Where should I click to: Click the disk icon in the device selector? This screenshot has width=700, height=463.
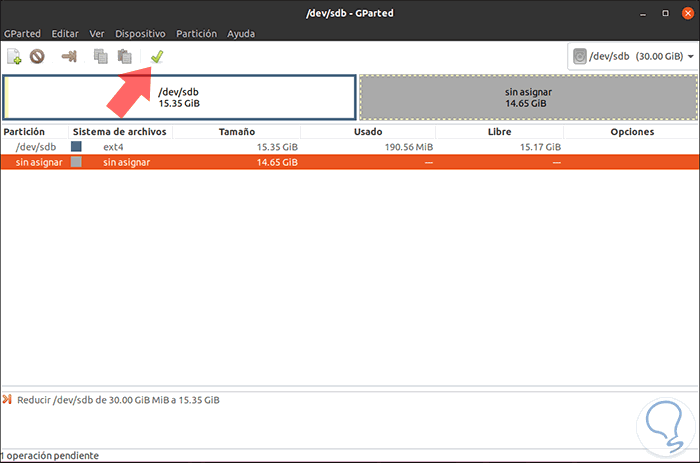[579, 56]
